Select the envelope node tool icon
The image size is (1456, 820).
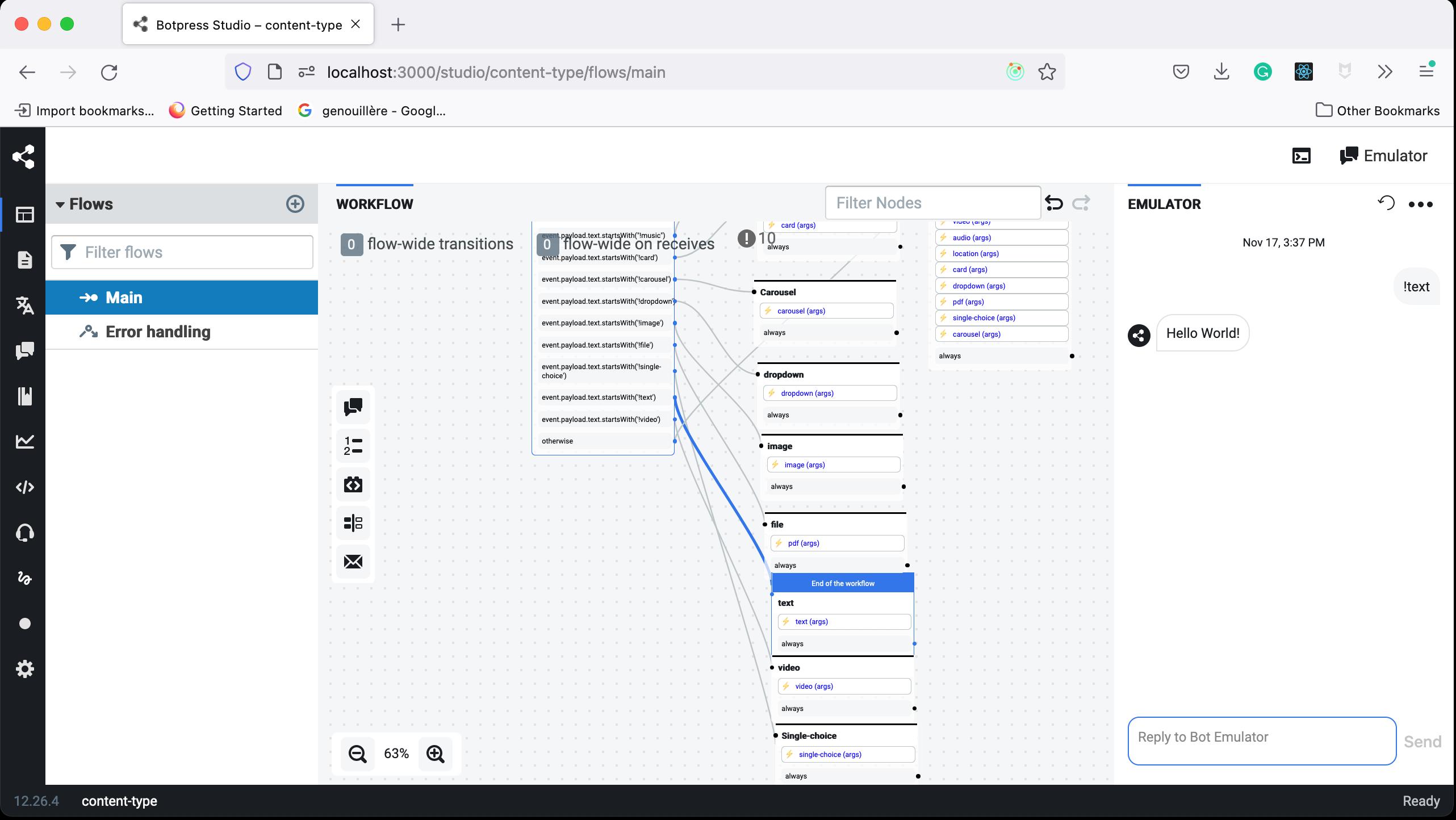[353, 562]
